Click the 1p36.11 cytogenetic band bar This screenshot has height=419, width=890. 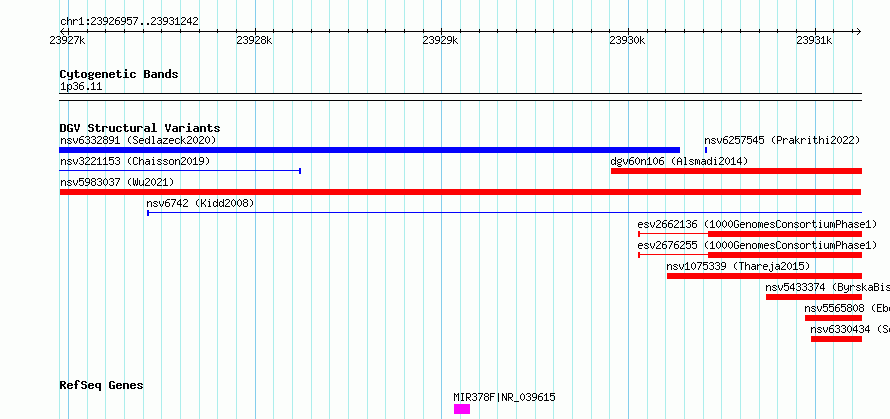pyautogui.click(x=461, y=97)
